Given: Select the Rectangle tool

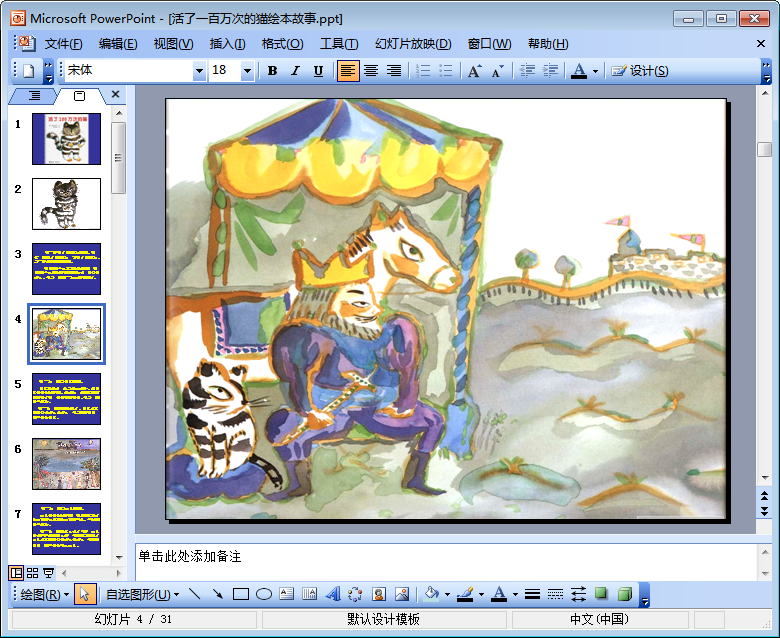Looking at the screenshot, I should 241,594.
